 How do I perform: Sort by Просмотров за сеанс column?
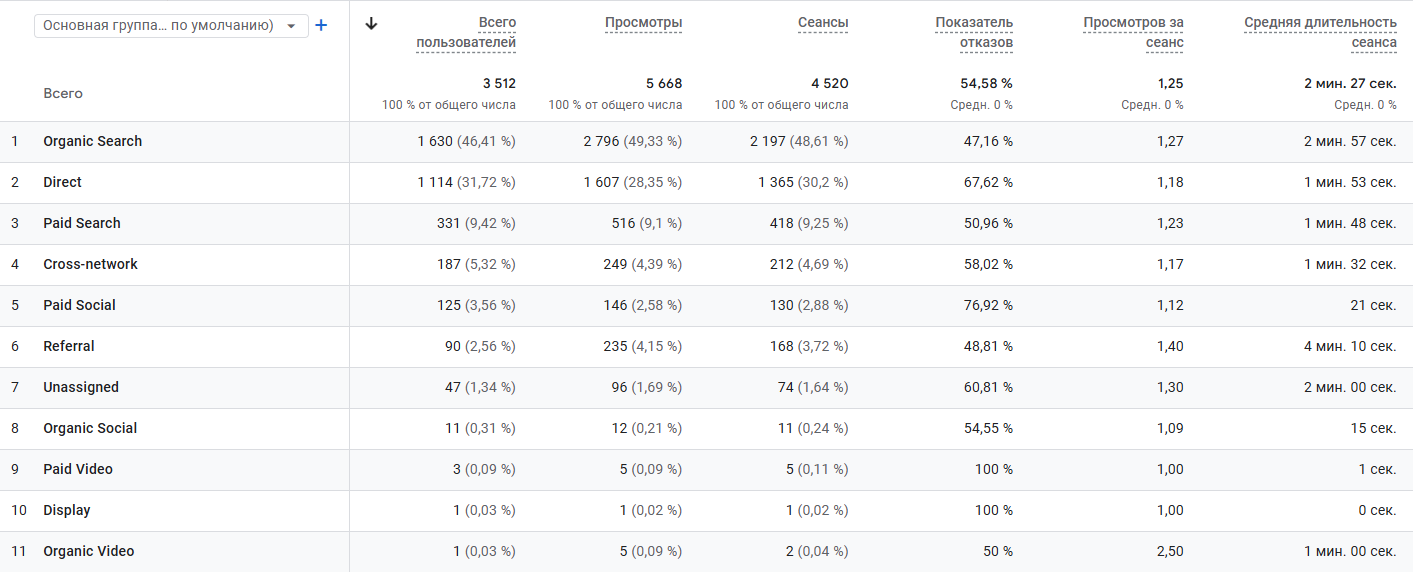1133,32
